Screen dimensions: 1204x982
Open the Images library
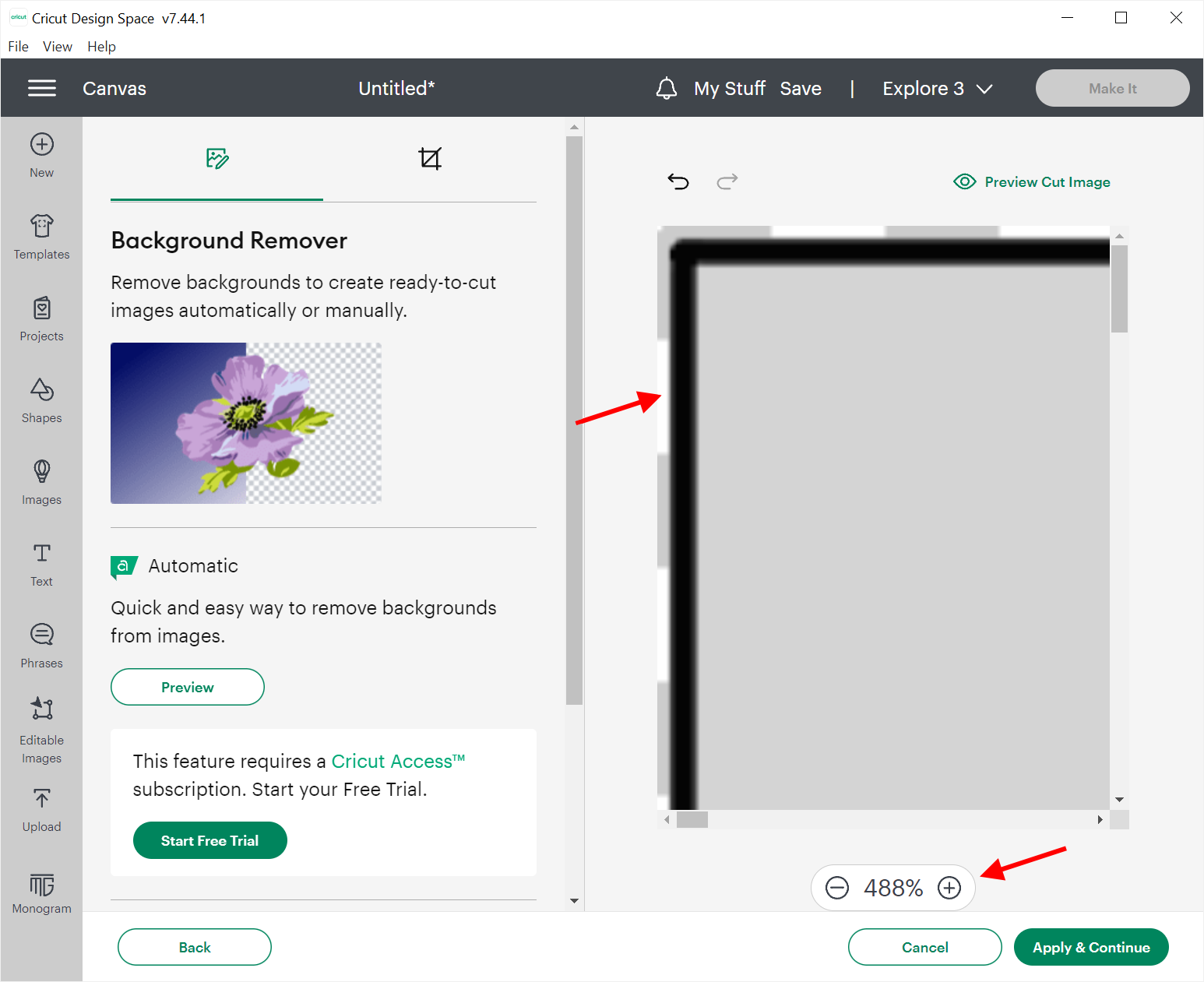point(42,483)
